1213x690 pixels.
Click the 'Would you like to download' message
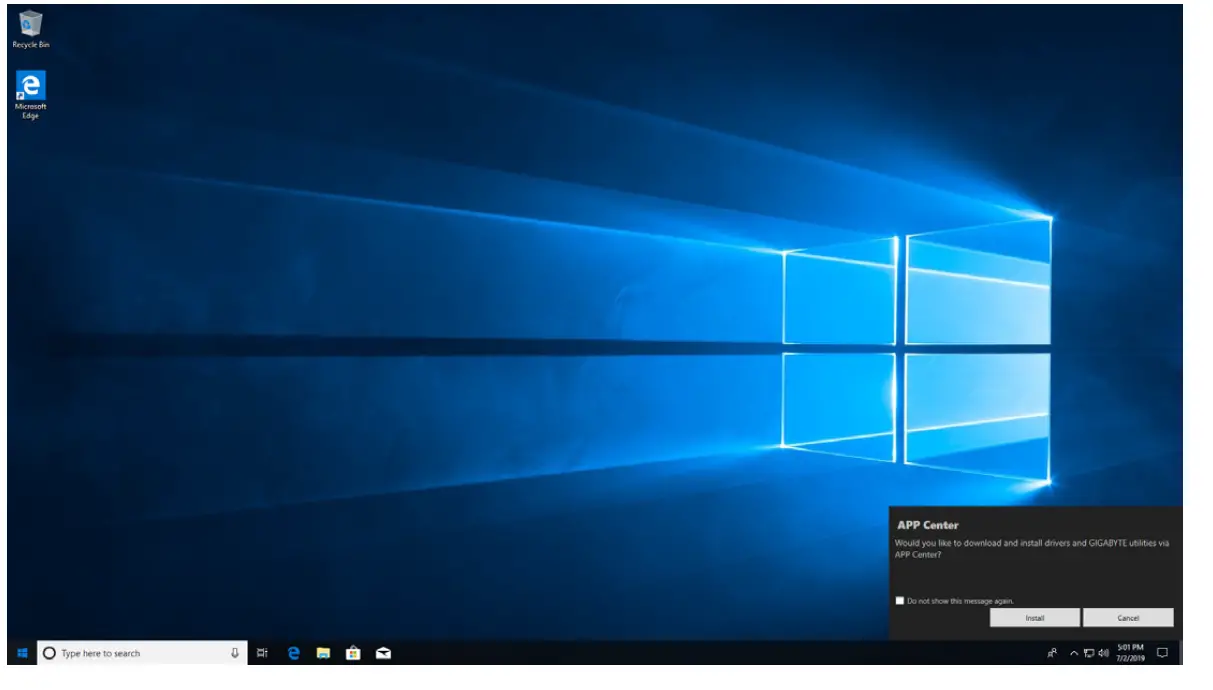click(x=1032, y=549)
